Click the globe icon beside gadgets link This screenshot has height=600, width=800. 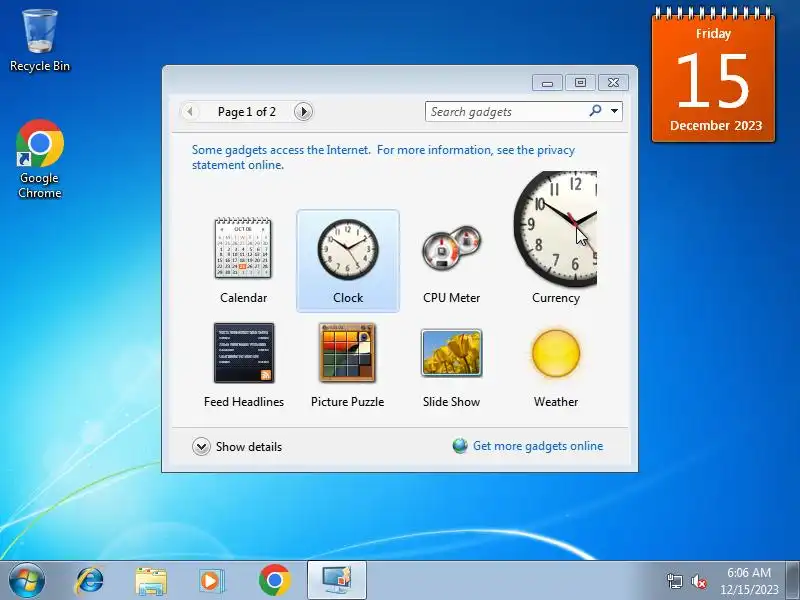(460, 446)
